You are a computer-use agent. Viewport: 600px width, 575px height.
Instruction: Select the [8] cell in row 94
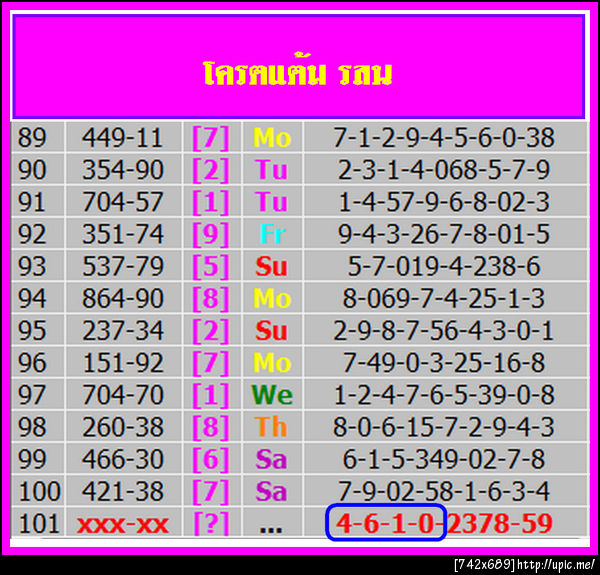tap(211, 298)
